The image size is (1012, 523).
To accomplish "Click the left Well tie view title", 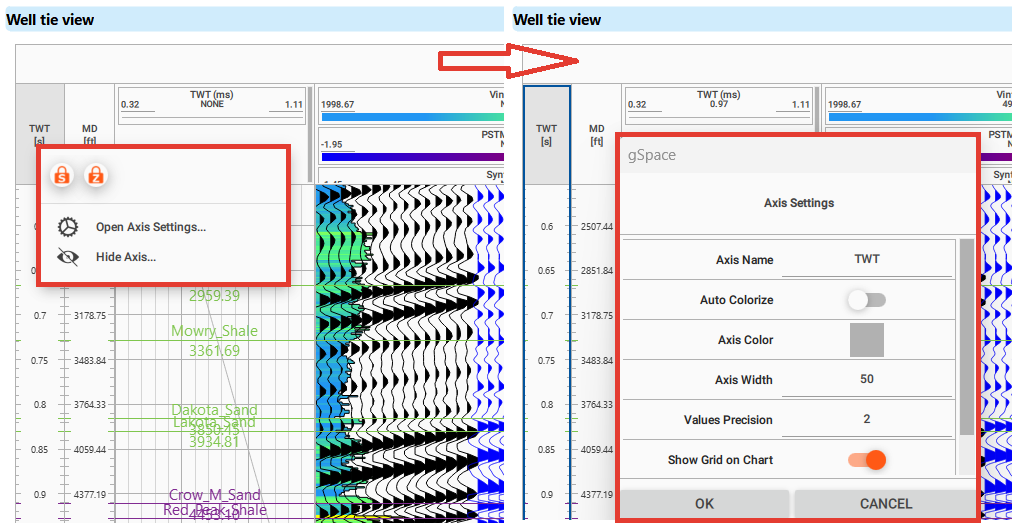I will tap(50, 19).
